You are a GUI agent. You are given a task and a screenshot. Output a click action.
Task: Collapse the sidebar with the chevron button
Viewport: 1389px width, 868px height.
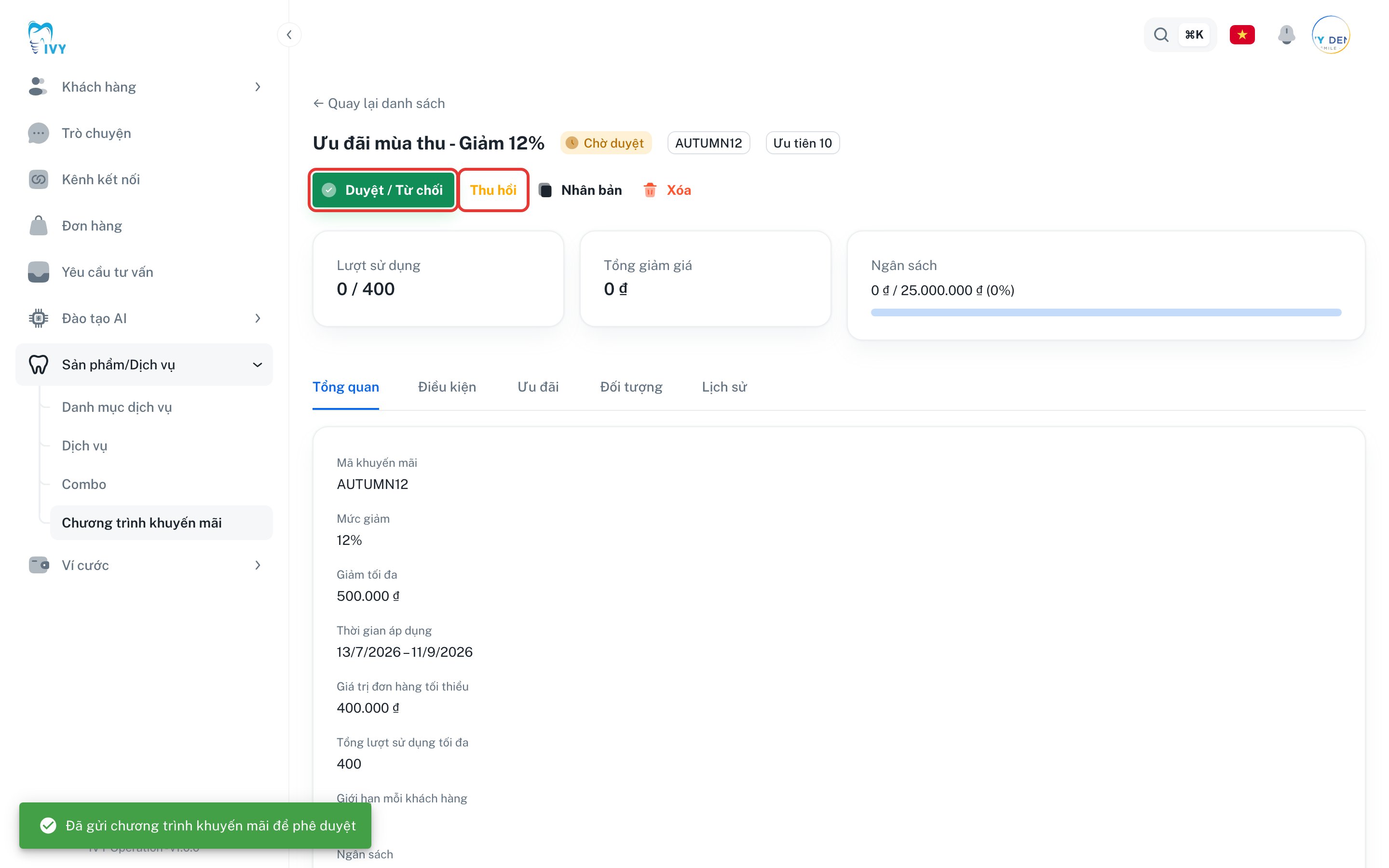(x=289, y=34)
